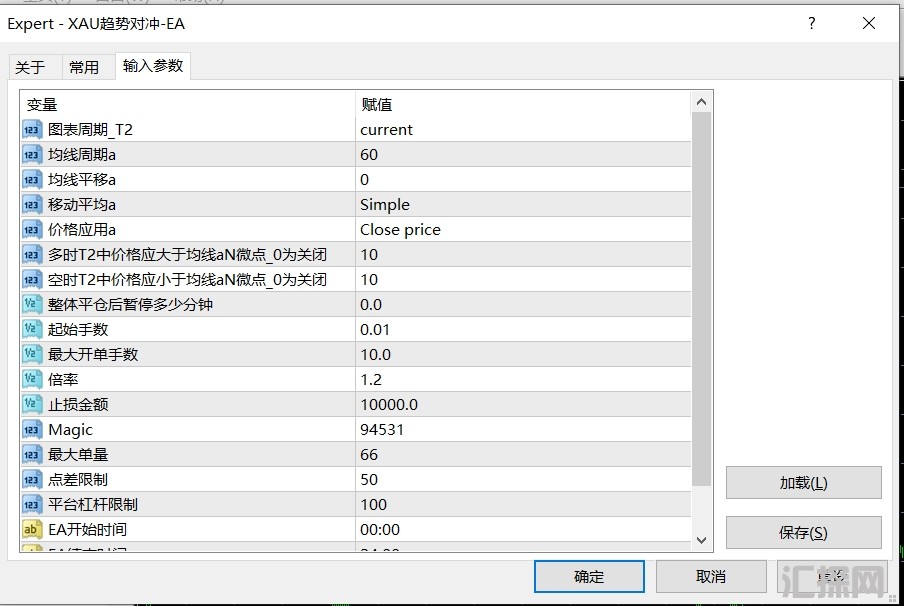Screen dimensions: 904x606
Task: Click the icon next to 倍率
Action: coord(32,380)
